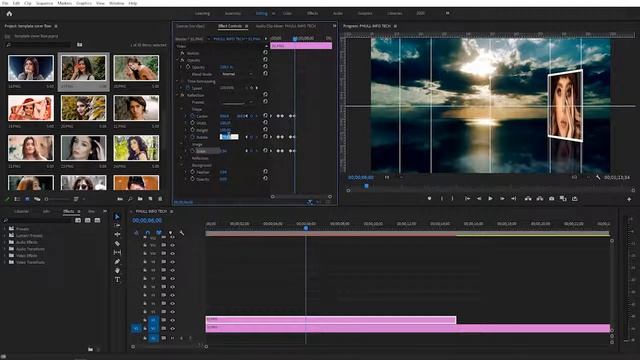This screenshot has height=360, width=640.
Task: Switch project panel to List view
Action: coord(17,199)
